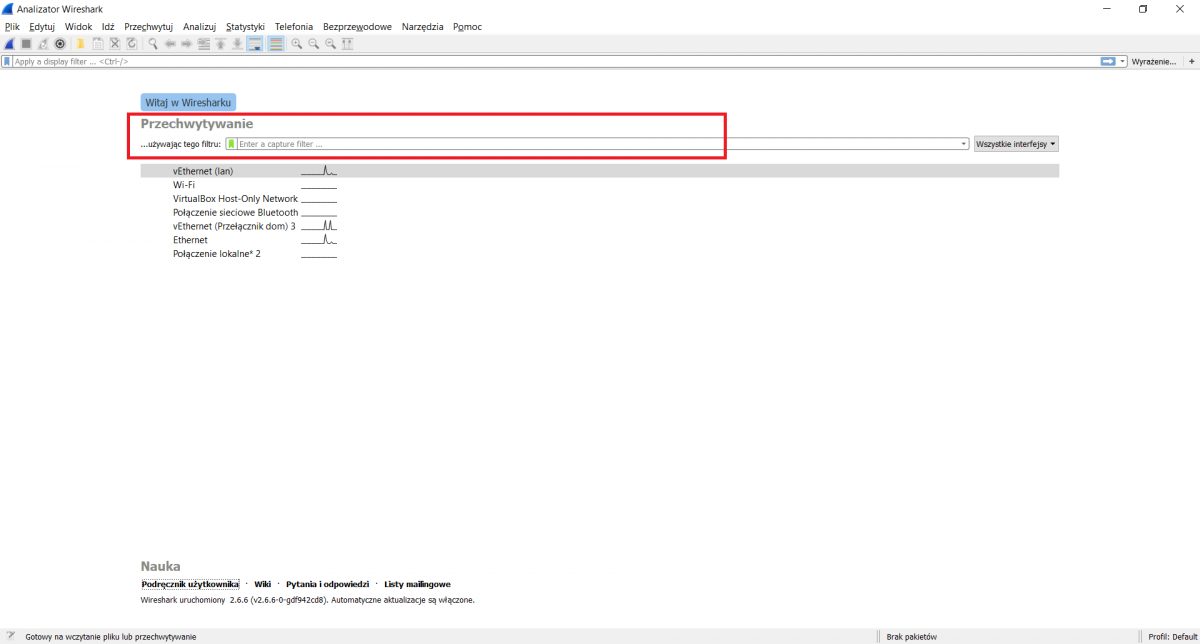1200x644 pixels.
Task: Select the Ethernet interface row
Action: pos(600,240)
